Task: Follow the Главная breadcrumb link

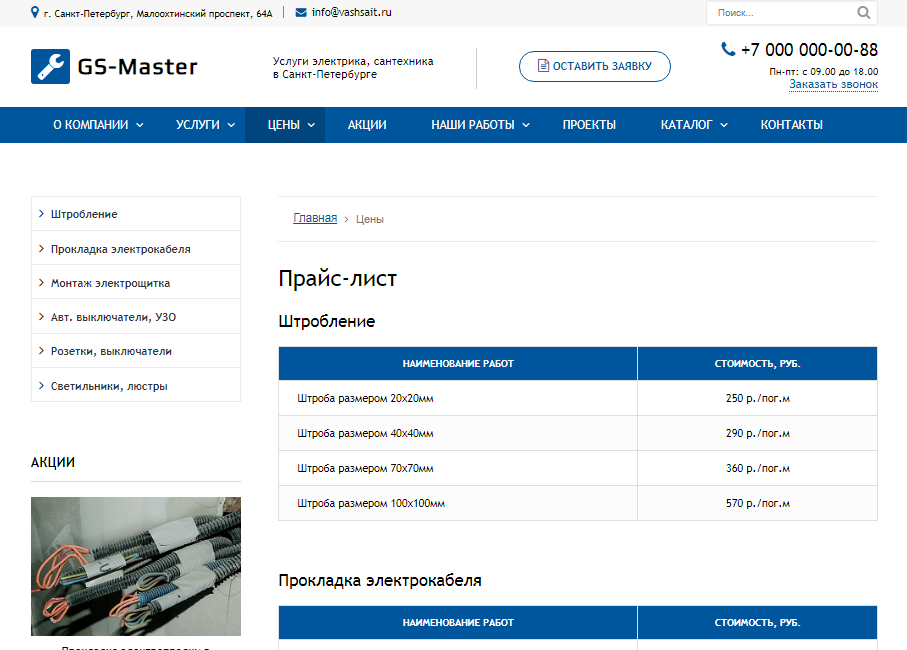Action: tap(315, 218)
